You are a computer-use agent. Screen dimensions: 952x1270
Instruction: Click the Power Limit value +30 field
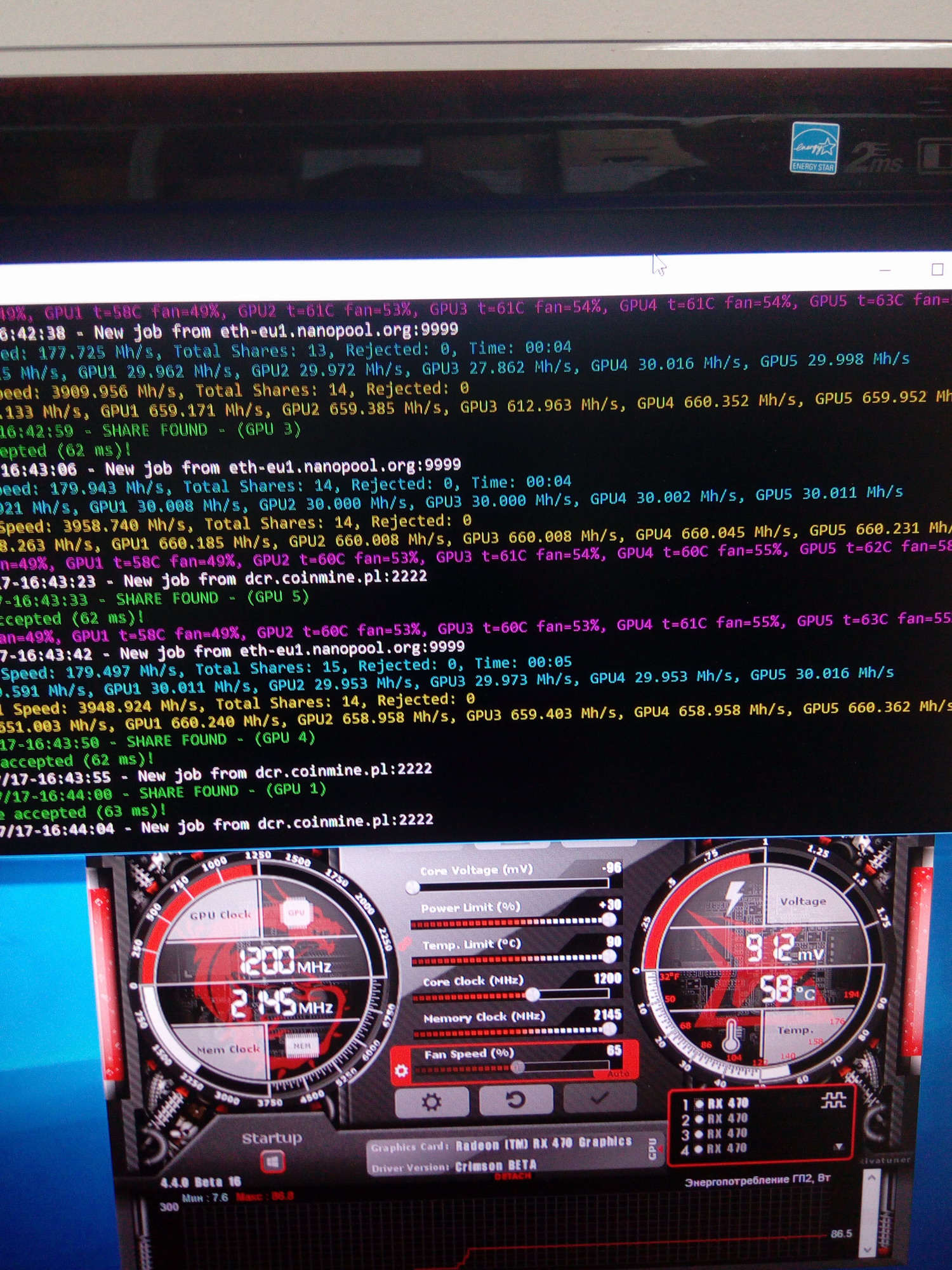coord(611,904)
